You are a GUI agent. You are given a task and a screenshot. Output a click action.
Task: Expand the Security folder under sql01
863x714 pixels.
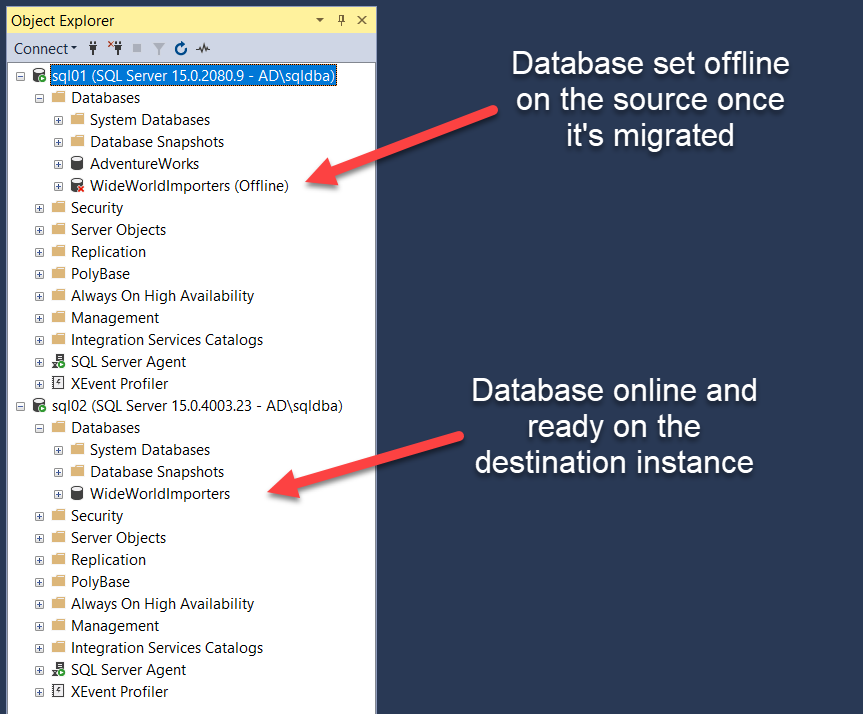[39, 209]
